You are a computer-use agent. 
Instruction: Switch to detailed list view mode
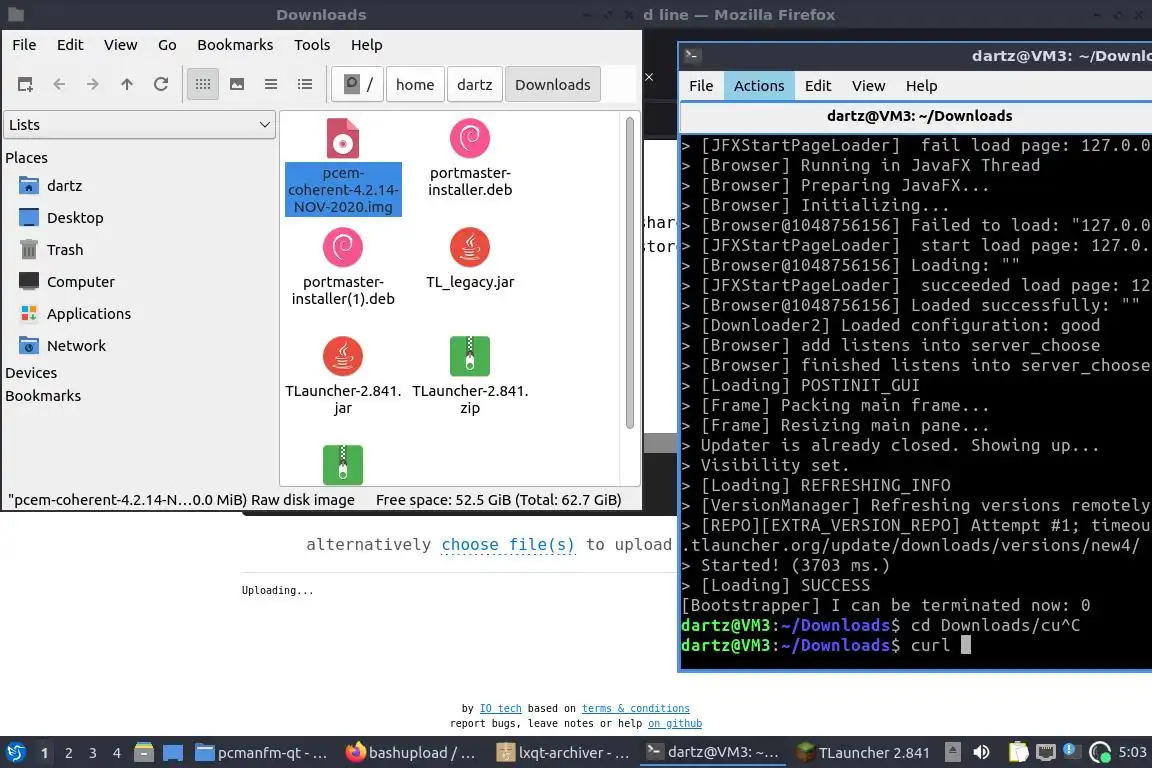pos(305,85)
